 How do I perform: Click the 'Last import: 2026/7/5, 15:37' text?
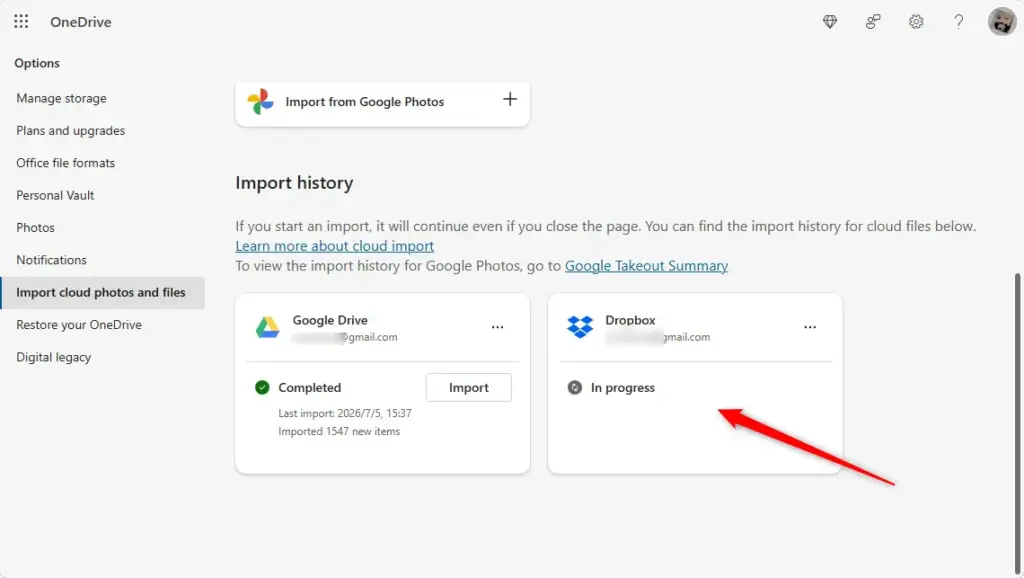(345, 413)
